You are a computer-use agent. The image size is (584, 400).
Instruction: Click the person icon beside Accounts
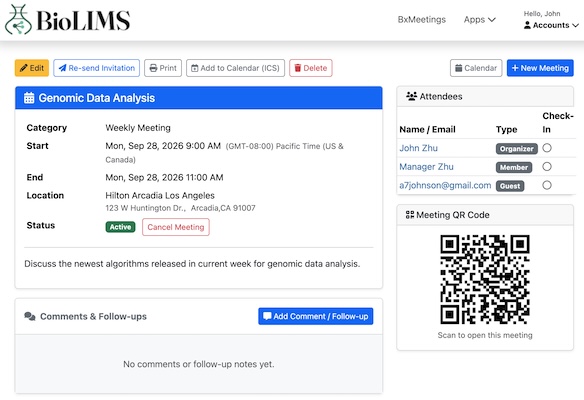(x=527, y=25)
